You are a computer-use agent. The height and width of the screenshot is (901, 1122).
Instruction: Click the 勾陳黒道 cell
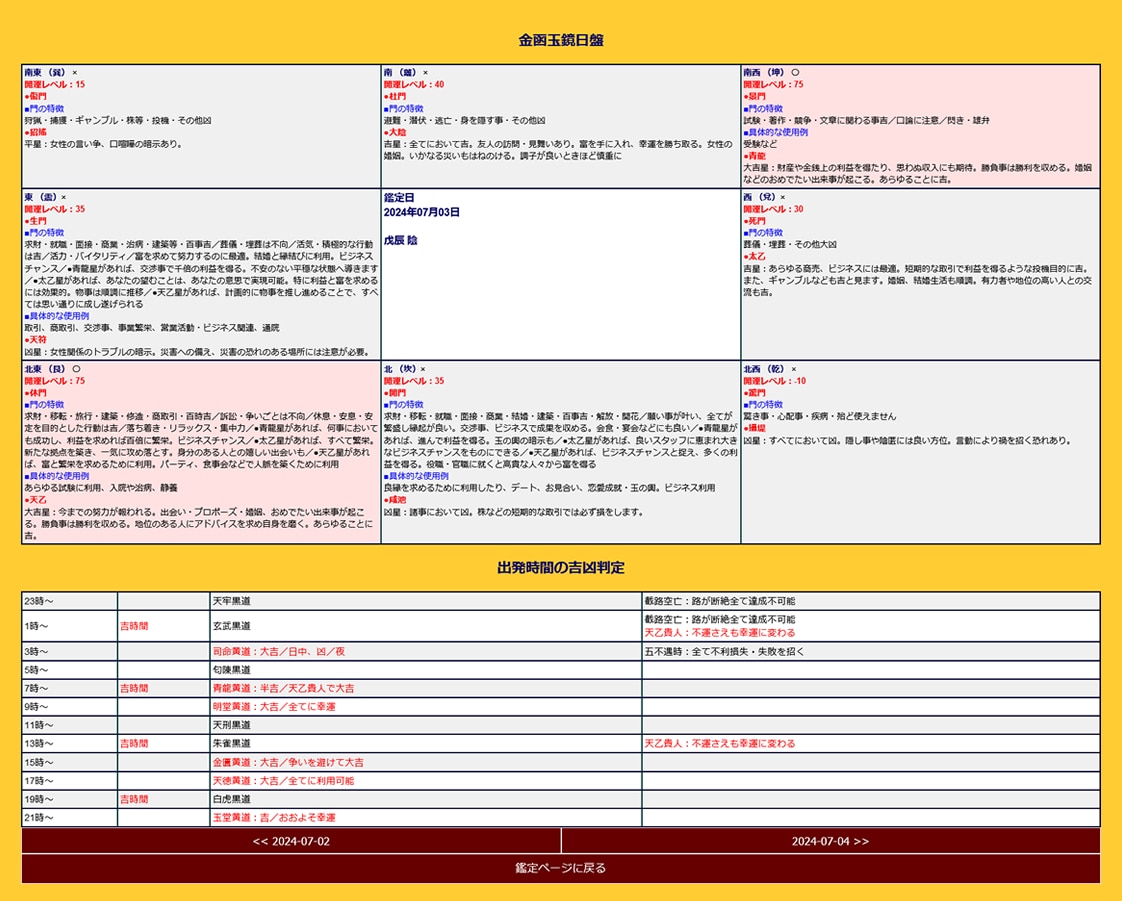(426, 670)
